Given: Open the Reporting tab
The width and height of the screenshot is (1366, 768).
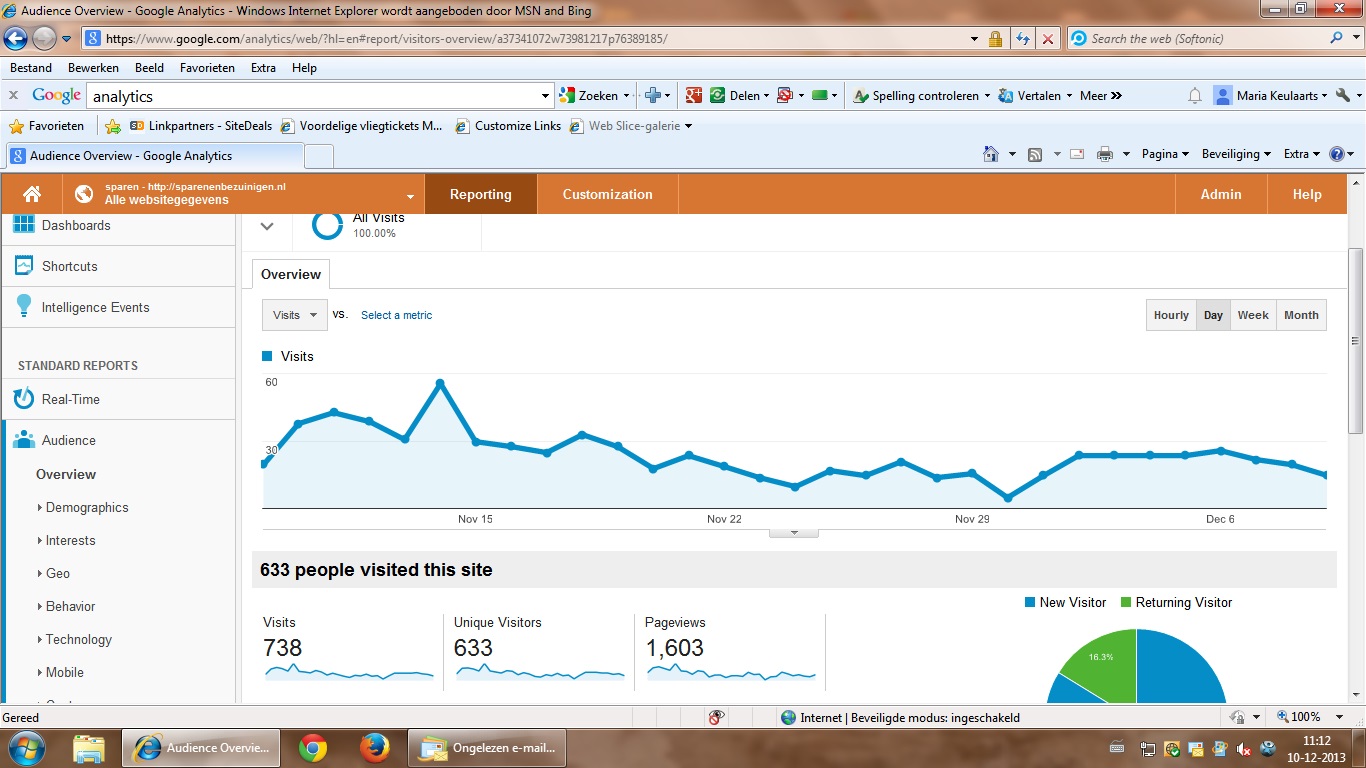Looking at the screenshot, I should (481, 194).
